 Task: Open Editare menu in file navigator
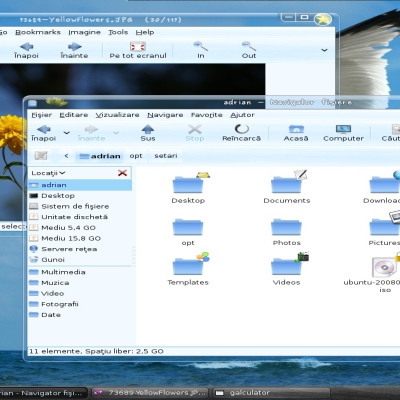(74, 115)
